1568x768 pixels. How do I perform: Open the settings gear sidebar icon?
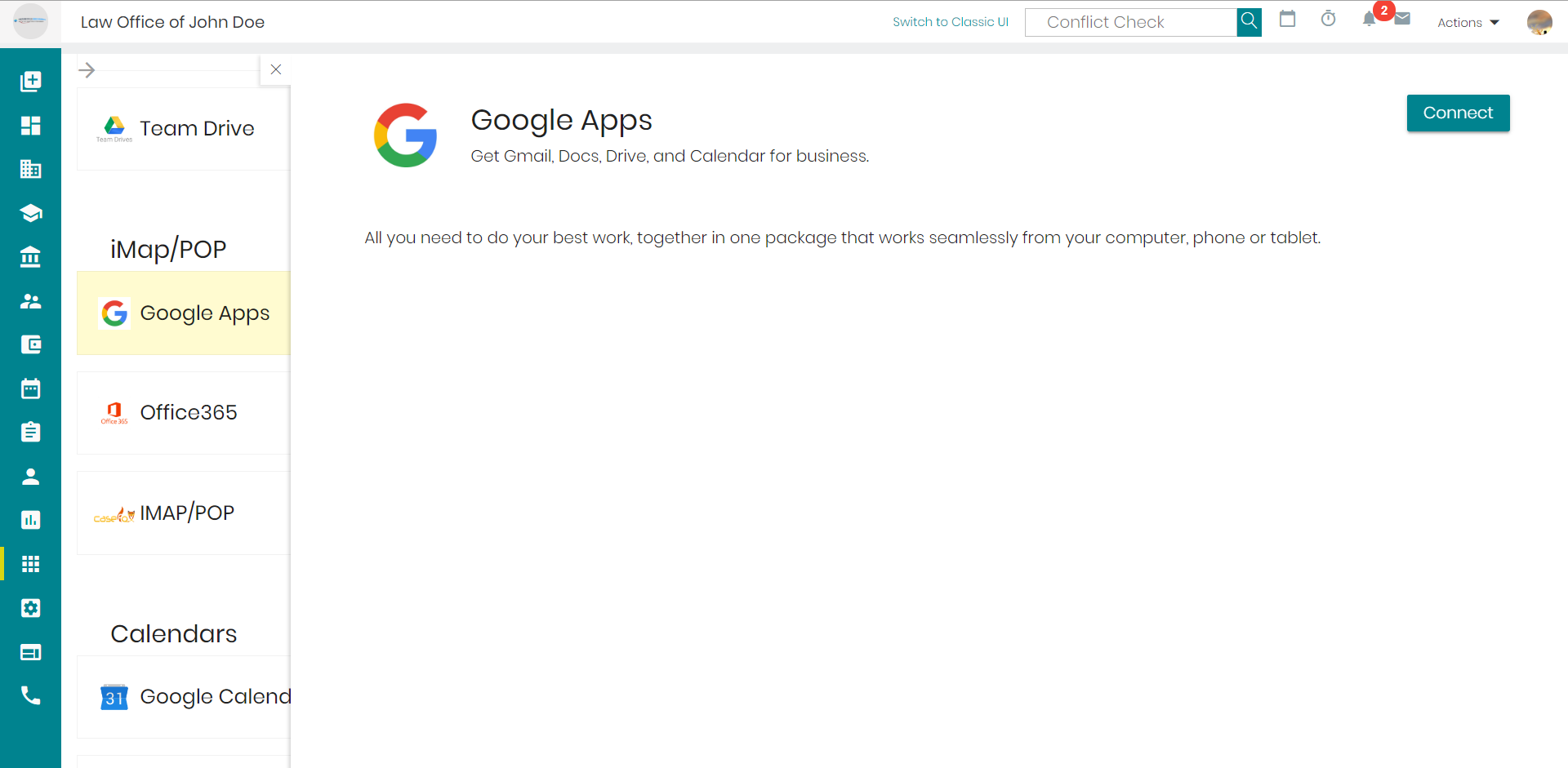pyautogui.click(x=30, y=608)
